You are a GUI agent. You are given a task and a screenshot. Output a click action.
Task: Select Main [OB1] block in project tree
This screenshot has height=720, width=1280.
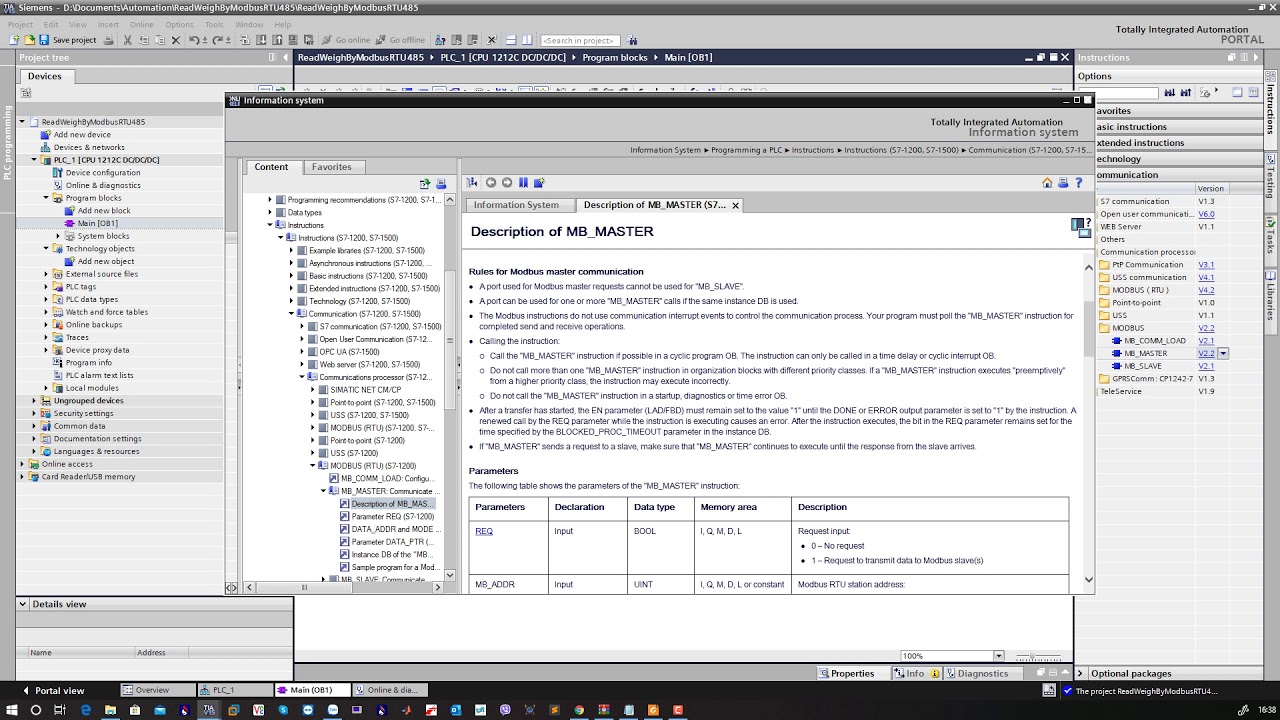[x=98, y=223]
